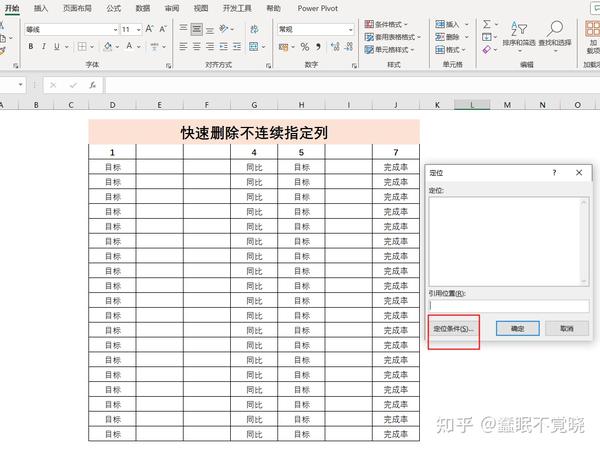Click the clear eraser icon
Viewport: 600px width, 450px height.
(x=486, y=49)
